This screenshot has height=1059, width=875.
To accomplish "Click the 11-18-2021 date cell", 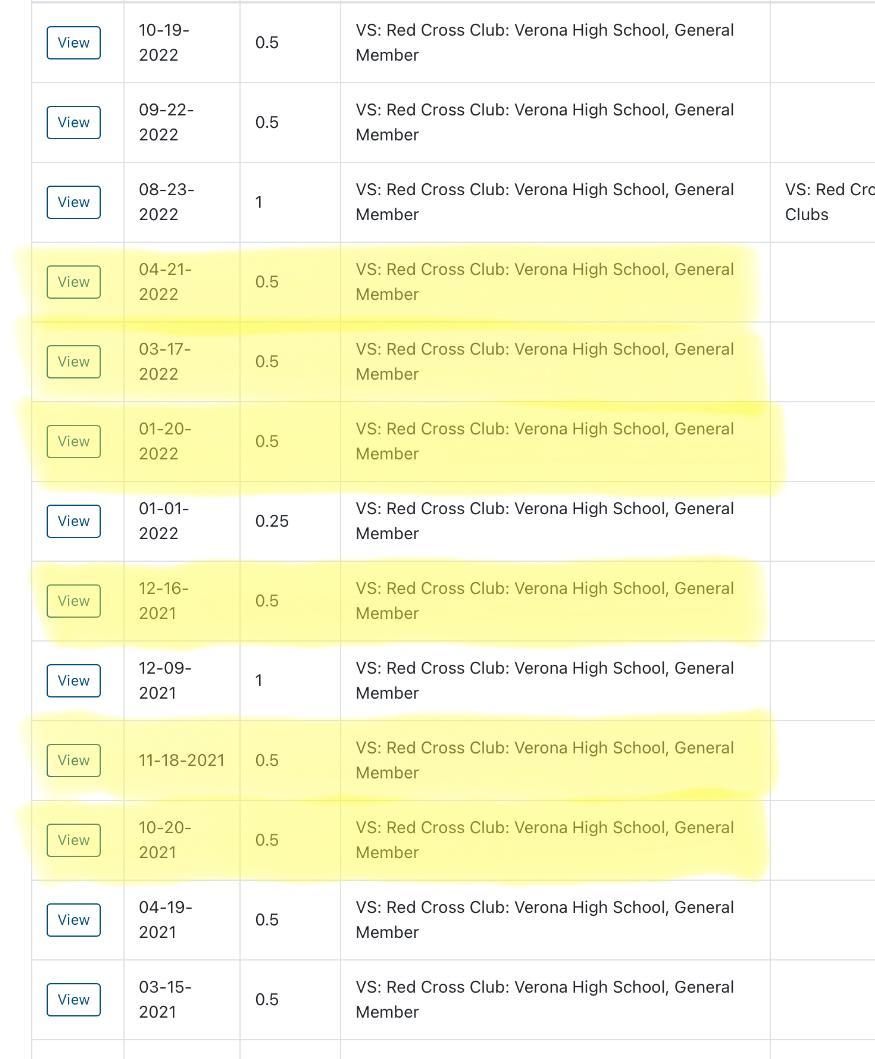I will pos(181,760).
